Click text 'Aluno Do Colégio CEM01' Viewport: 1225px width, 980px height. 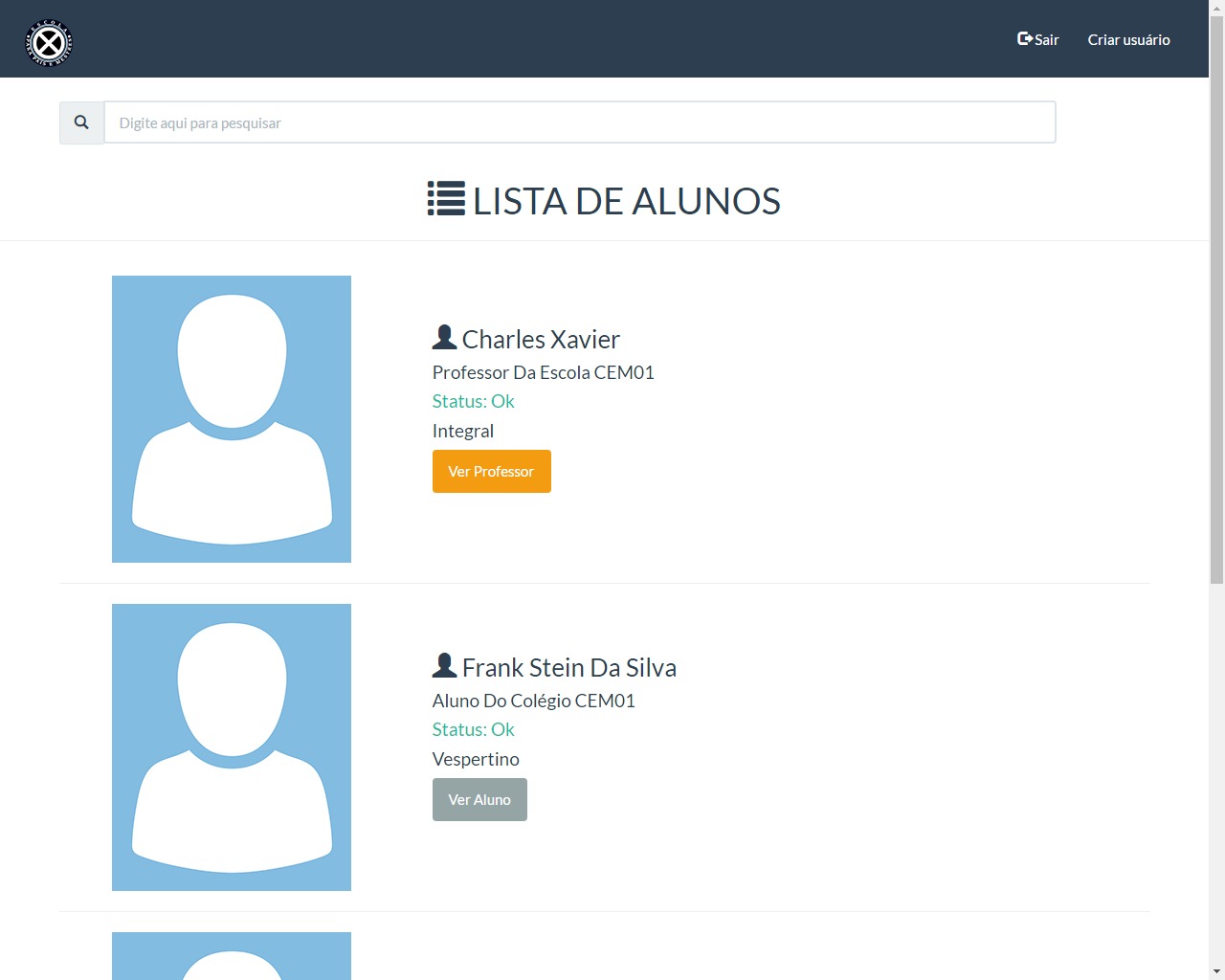[x=533, y=701]
